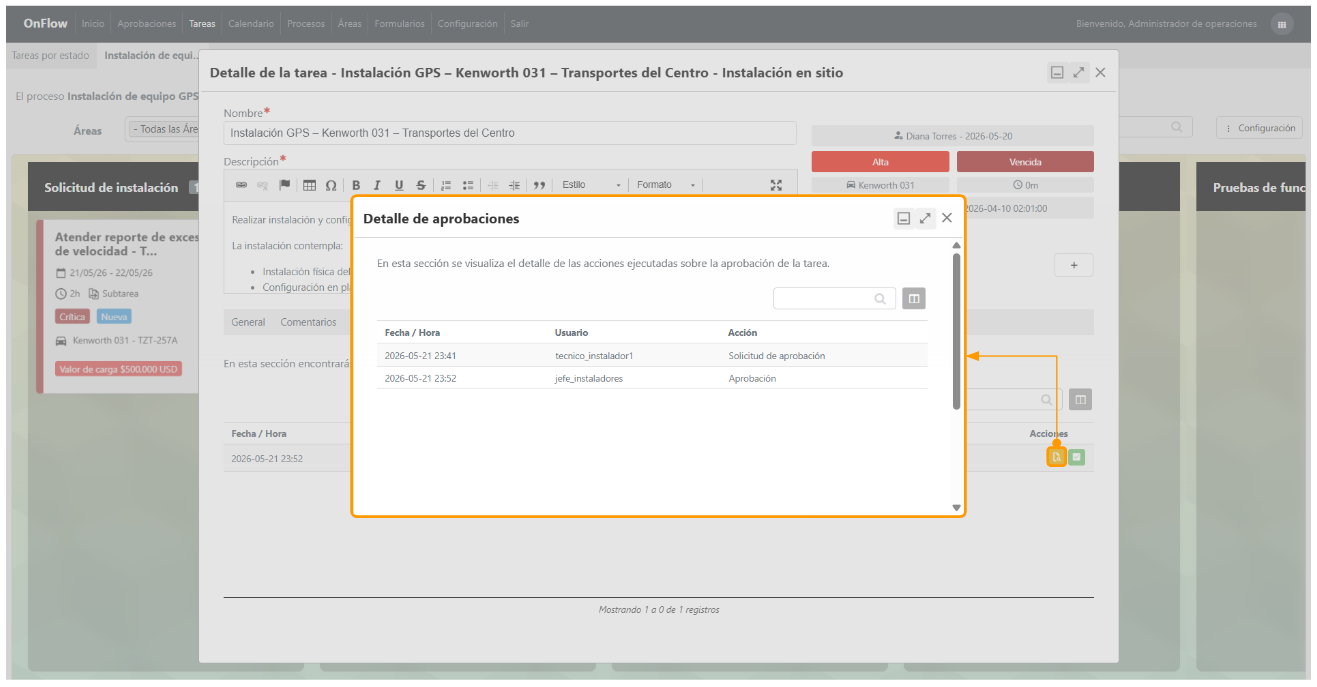
Task: Open the Estilo dropdown in the editor
Action: 592,185
